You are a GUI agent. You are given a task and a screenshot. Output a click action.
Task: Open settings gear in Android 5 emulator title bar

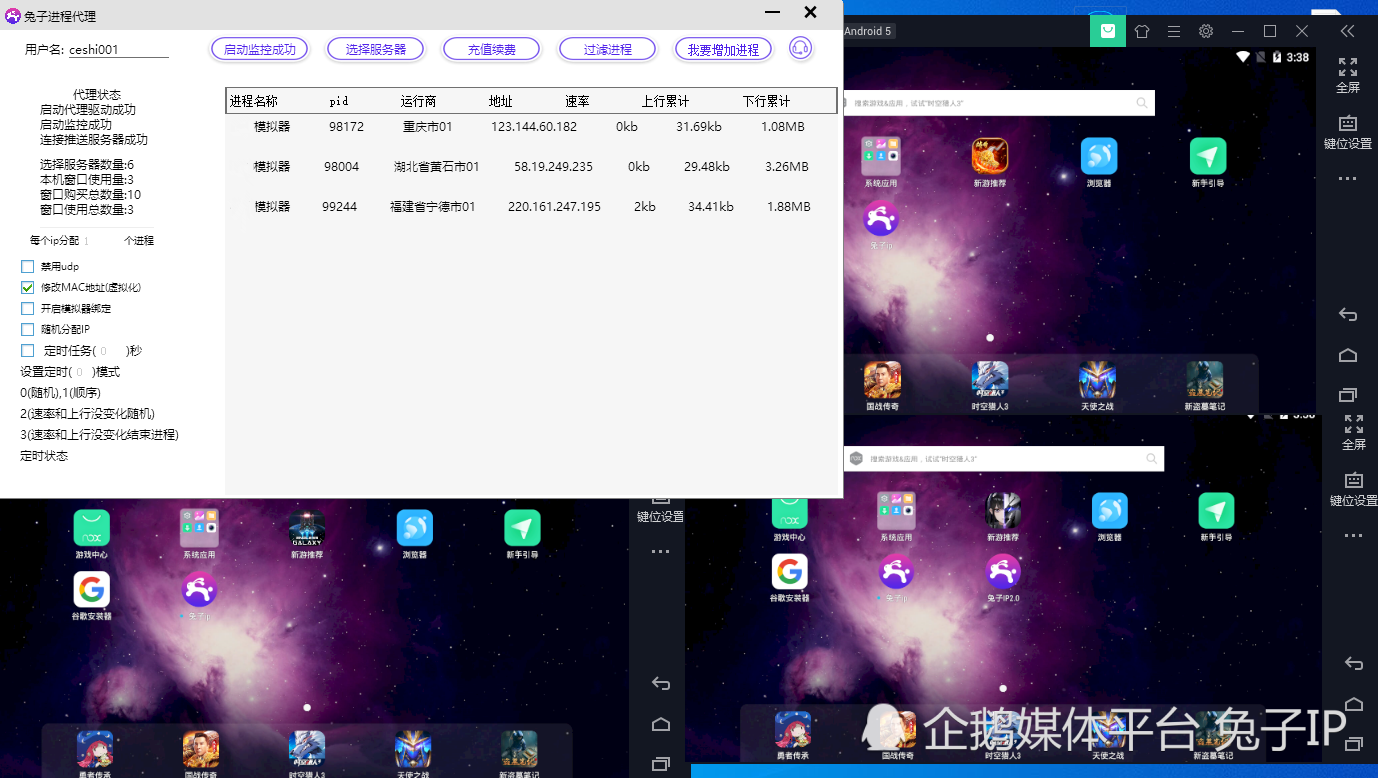click(x=1206, y=31)
